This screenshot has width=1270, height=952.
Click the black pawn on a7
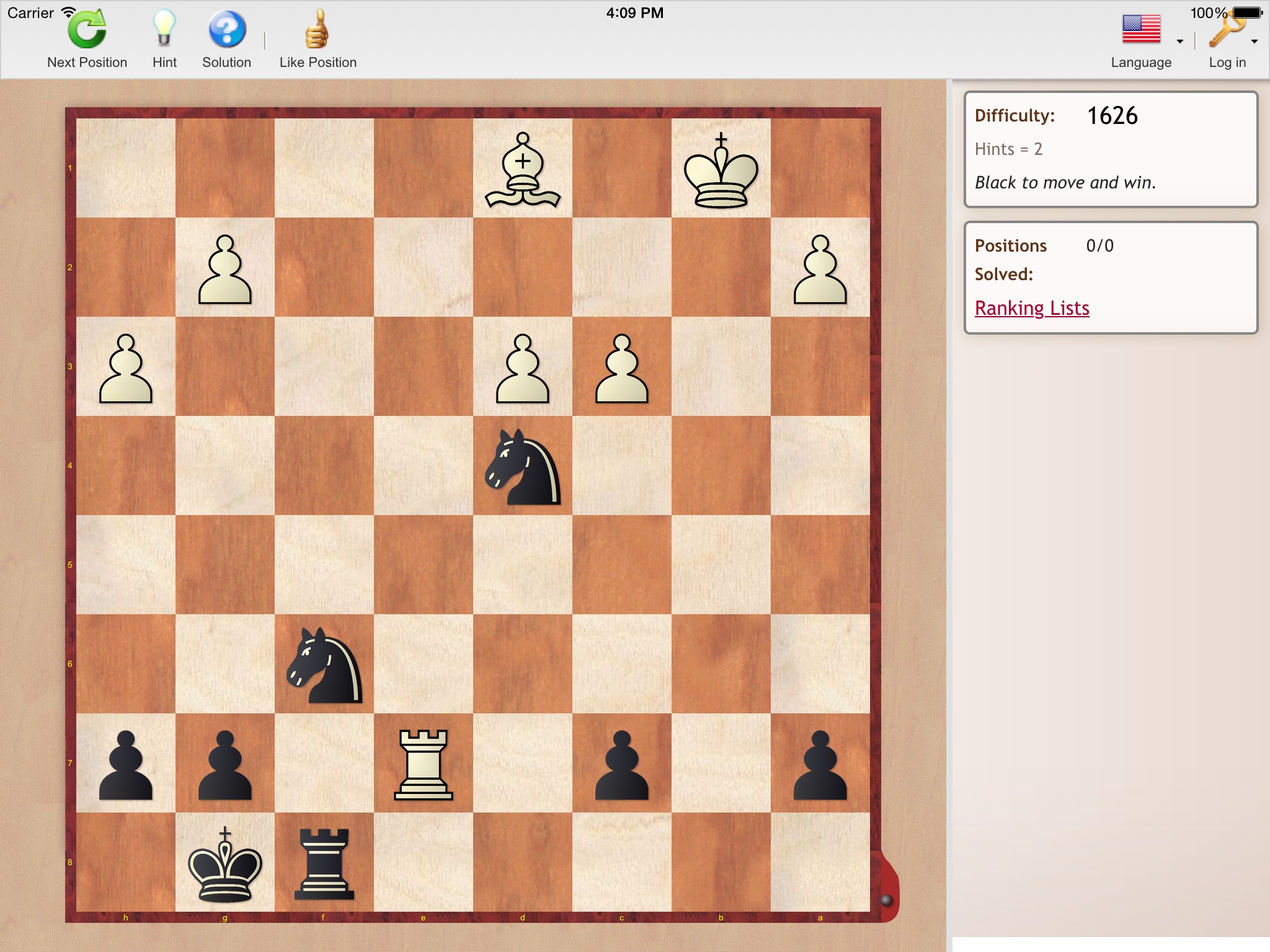coord(820,764)
